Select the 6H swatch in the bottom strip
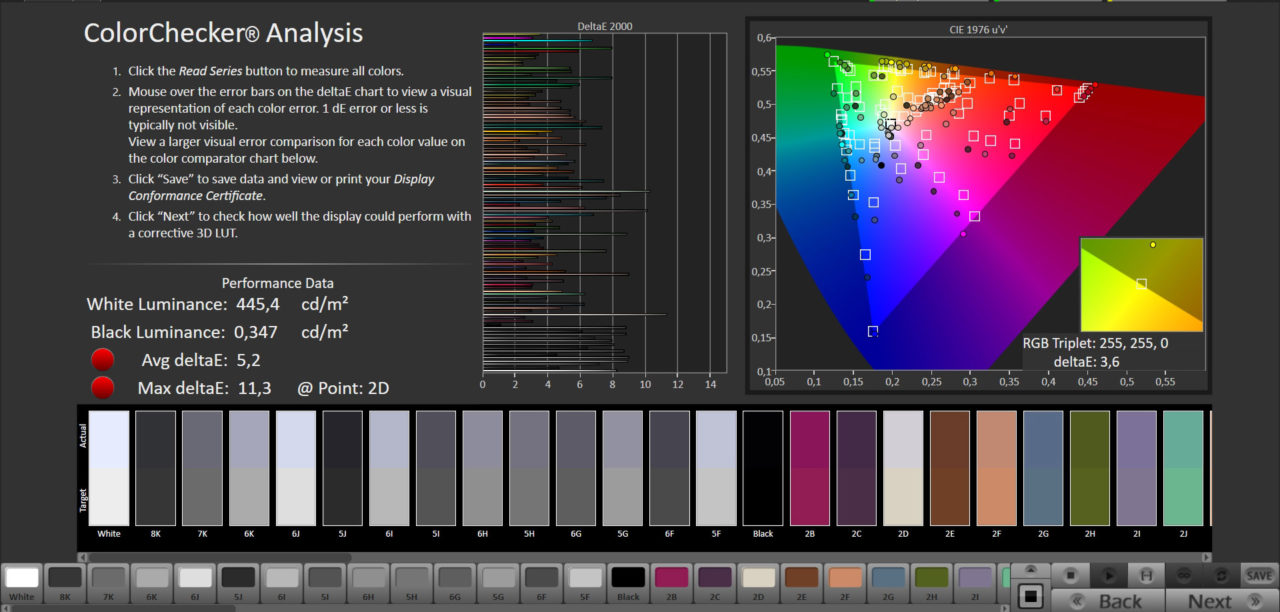The image size is (1280, 612). 368,582
